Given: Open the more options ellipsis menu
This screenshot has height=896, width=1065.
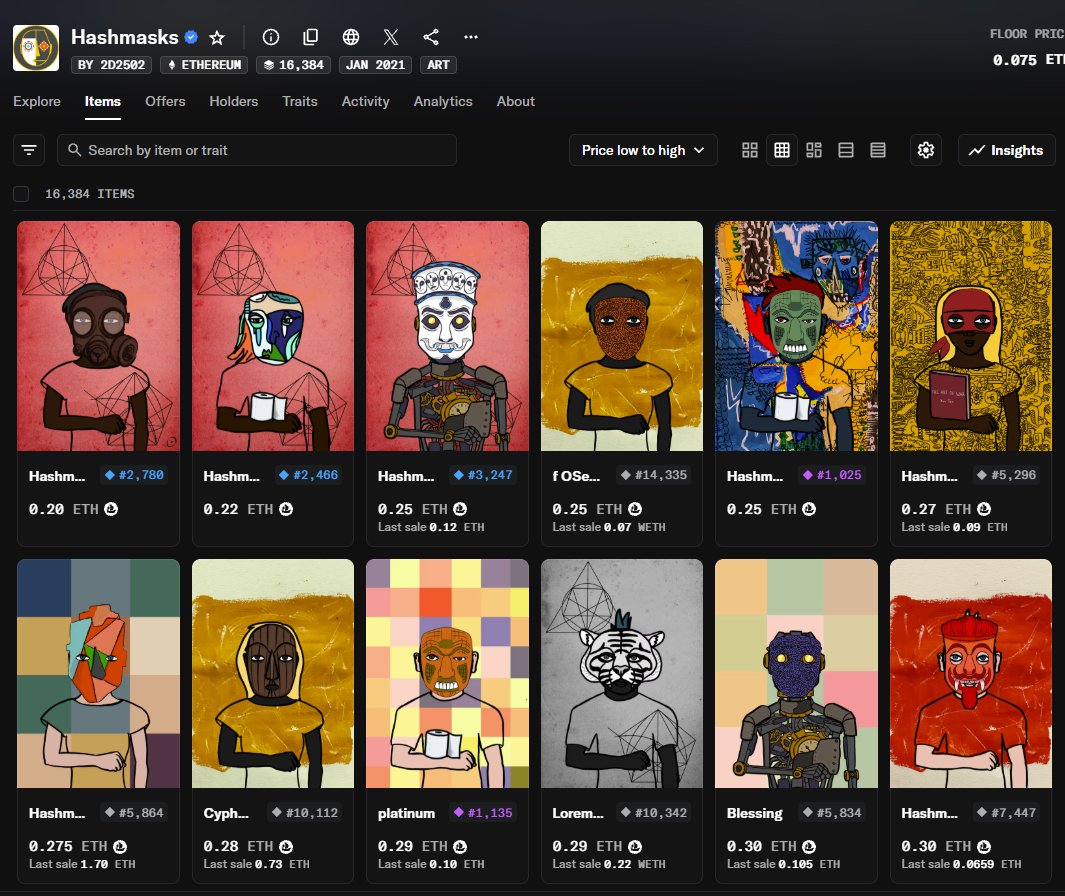Looking at the screenshot, I should click(471, 37).
